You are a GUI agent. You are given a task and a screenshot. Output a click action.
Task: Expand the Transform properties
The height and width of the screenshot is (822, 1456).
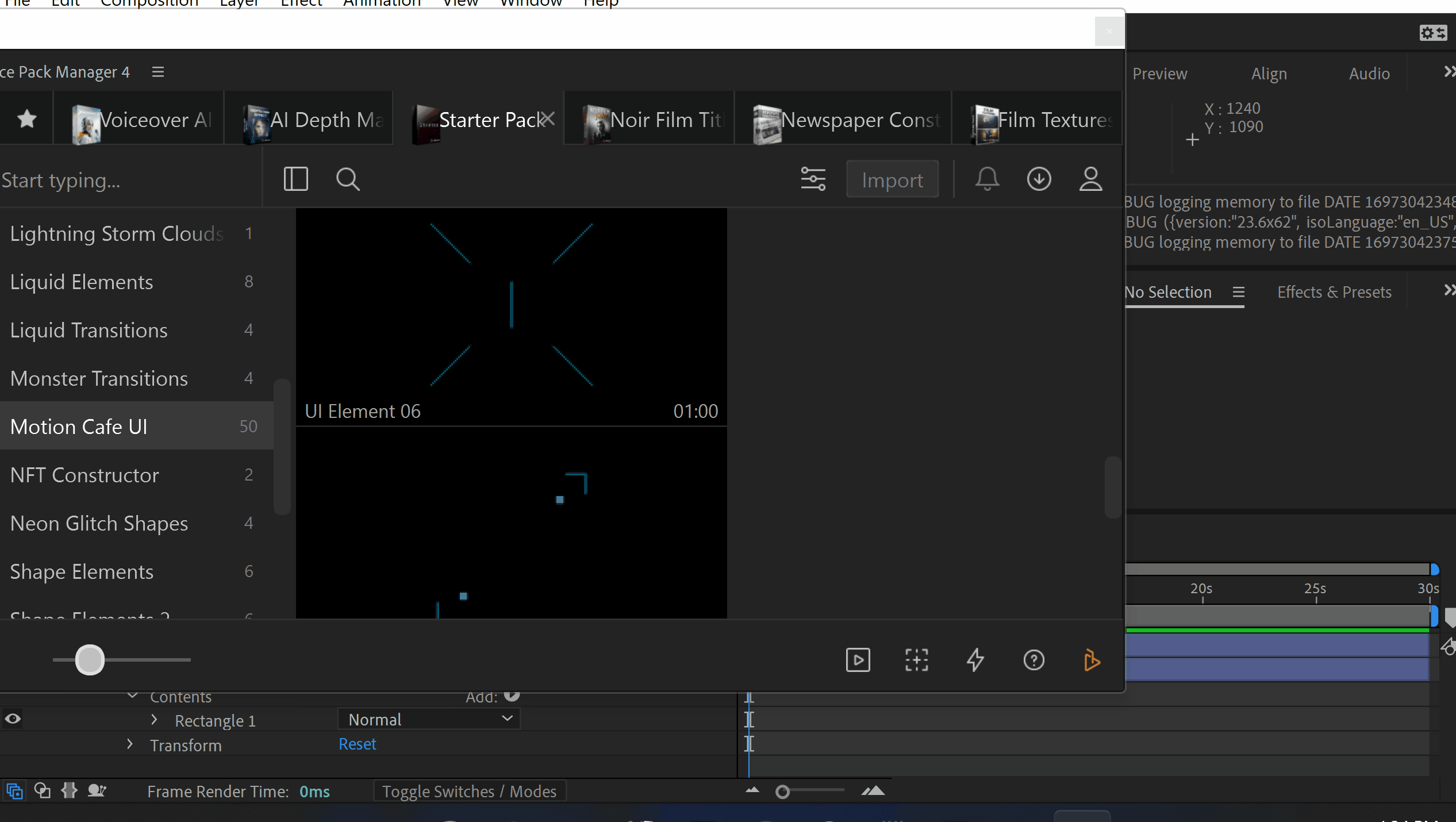pos(130,744)
